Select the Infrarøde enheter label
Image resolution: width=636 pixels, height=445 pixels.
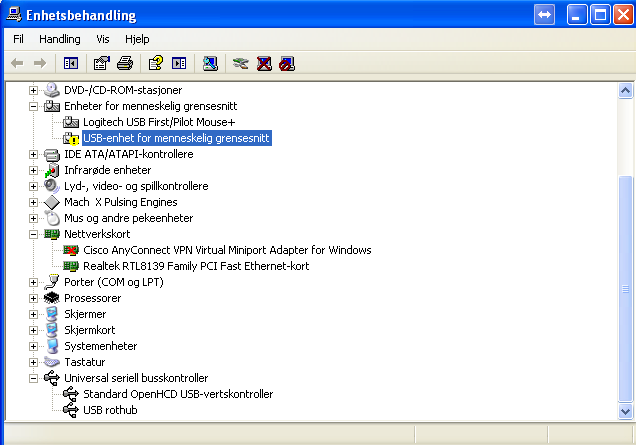click(x=107, y=170)
